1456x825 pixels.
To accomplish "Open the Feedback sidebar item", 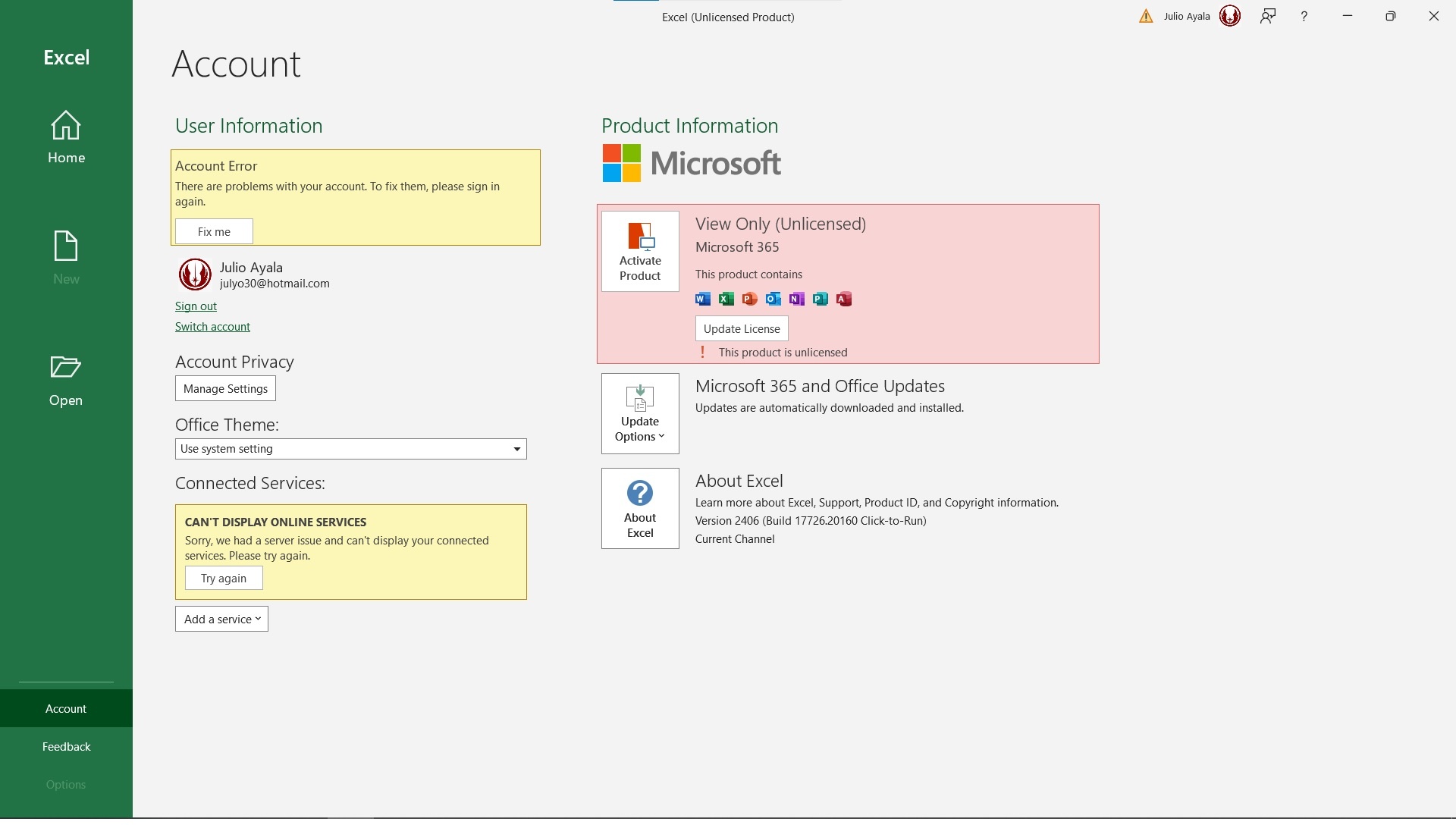I will (x=66, y=747).
